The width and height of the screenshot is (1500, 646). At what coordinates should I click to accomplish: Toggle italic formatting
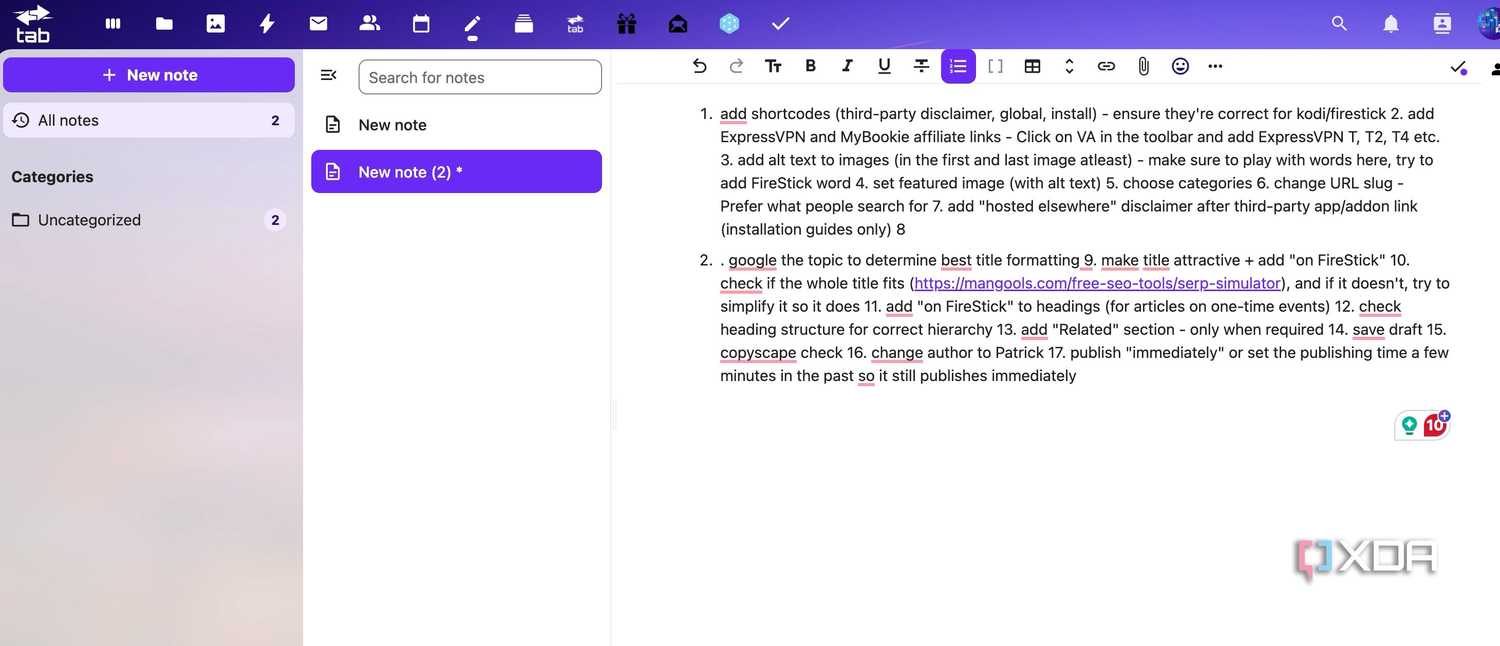pyautogui.click(x=847, y=66)
